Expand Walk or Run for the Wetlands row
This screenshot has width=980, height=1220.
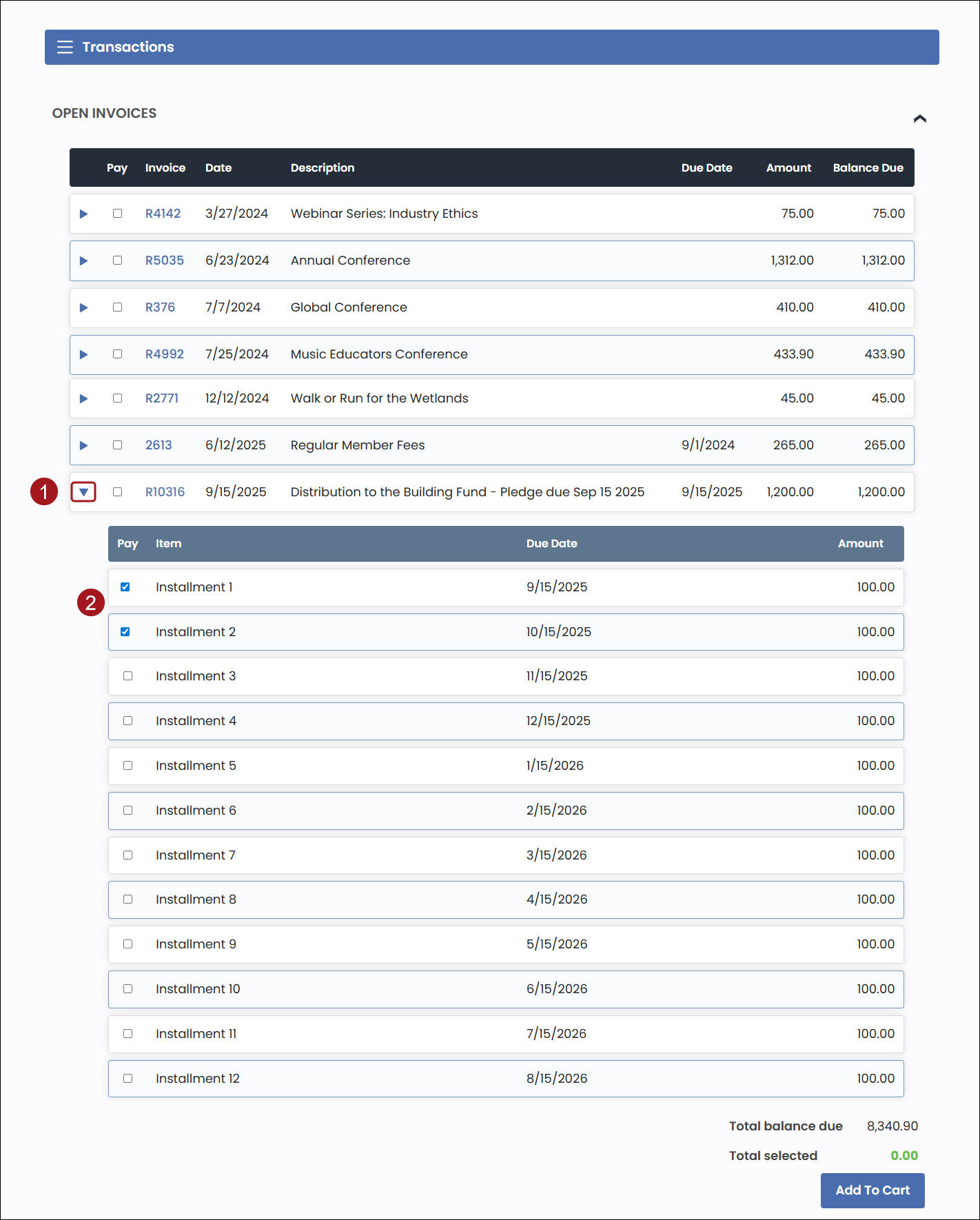click(83, 398)
